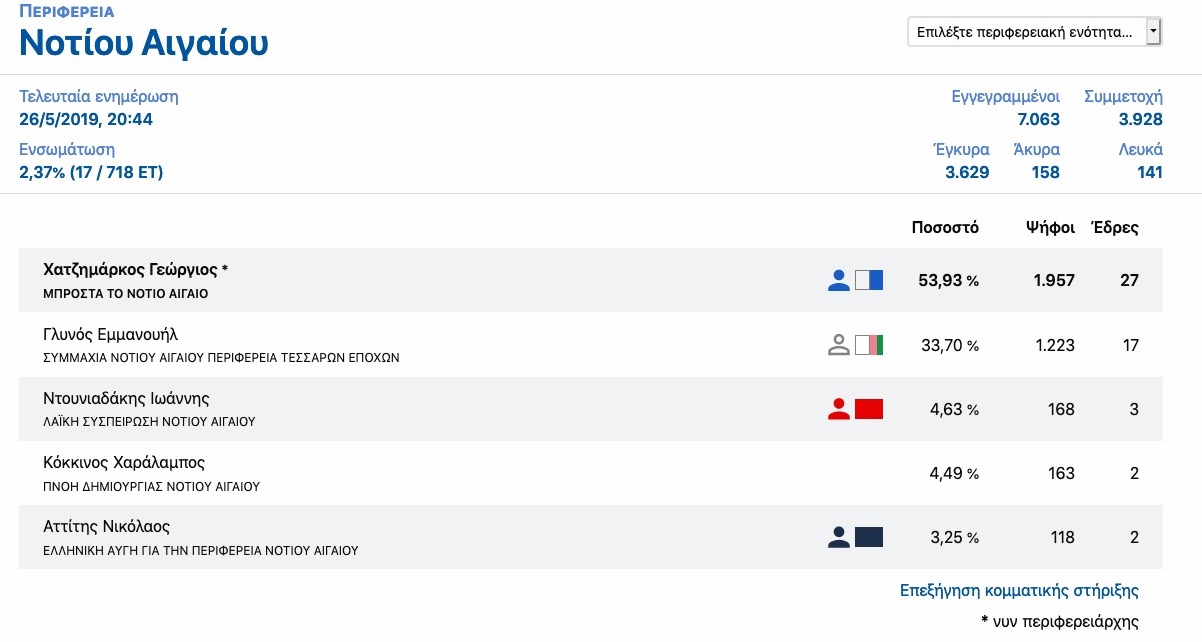Click dark navy flag of Αττίτης Νικόλαος
1202x642 pixels.
(869, 537)
